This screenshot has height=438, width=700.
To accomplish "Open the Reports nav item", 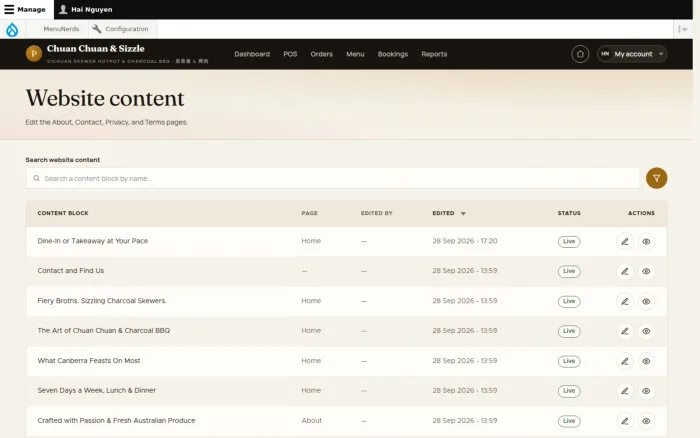I will tap(434, 54).
